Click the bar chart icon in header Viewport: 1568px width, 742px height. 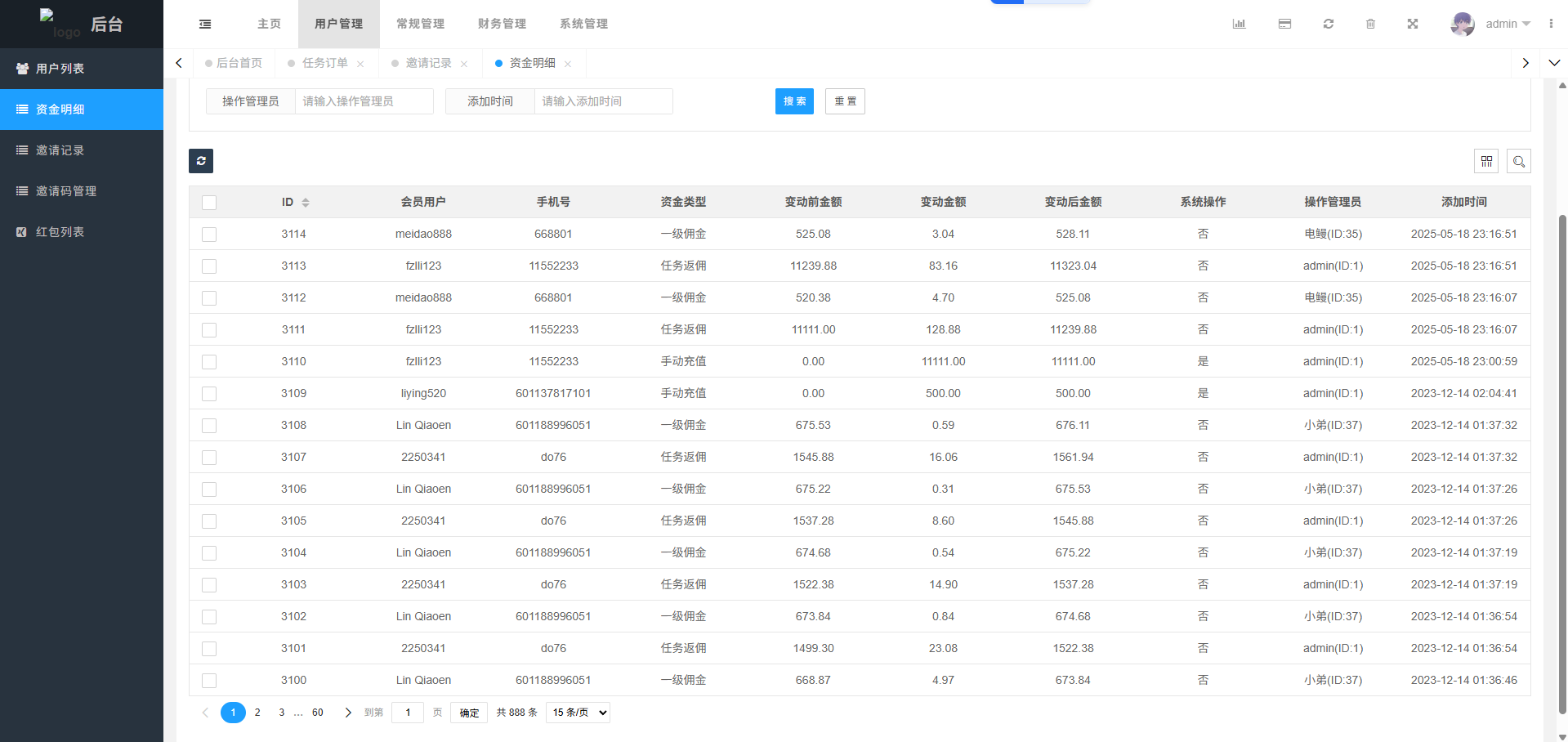coord(1239,25)
